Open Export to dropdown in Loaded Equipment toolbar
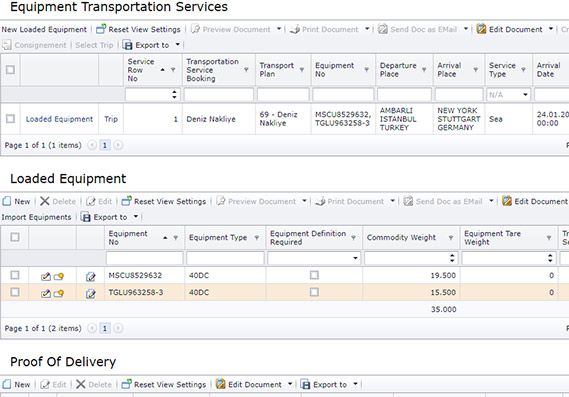The width and height of the screenshot is (569, 397). 136,217
